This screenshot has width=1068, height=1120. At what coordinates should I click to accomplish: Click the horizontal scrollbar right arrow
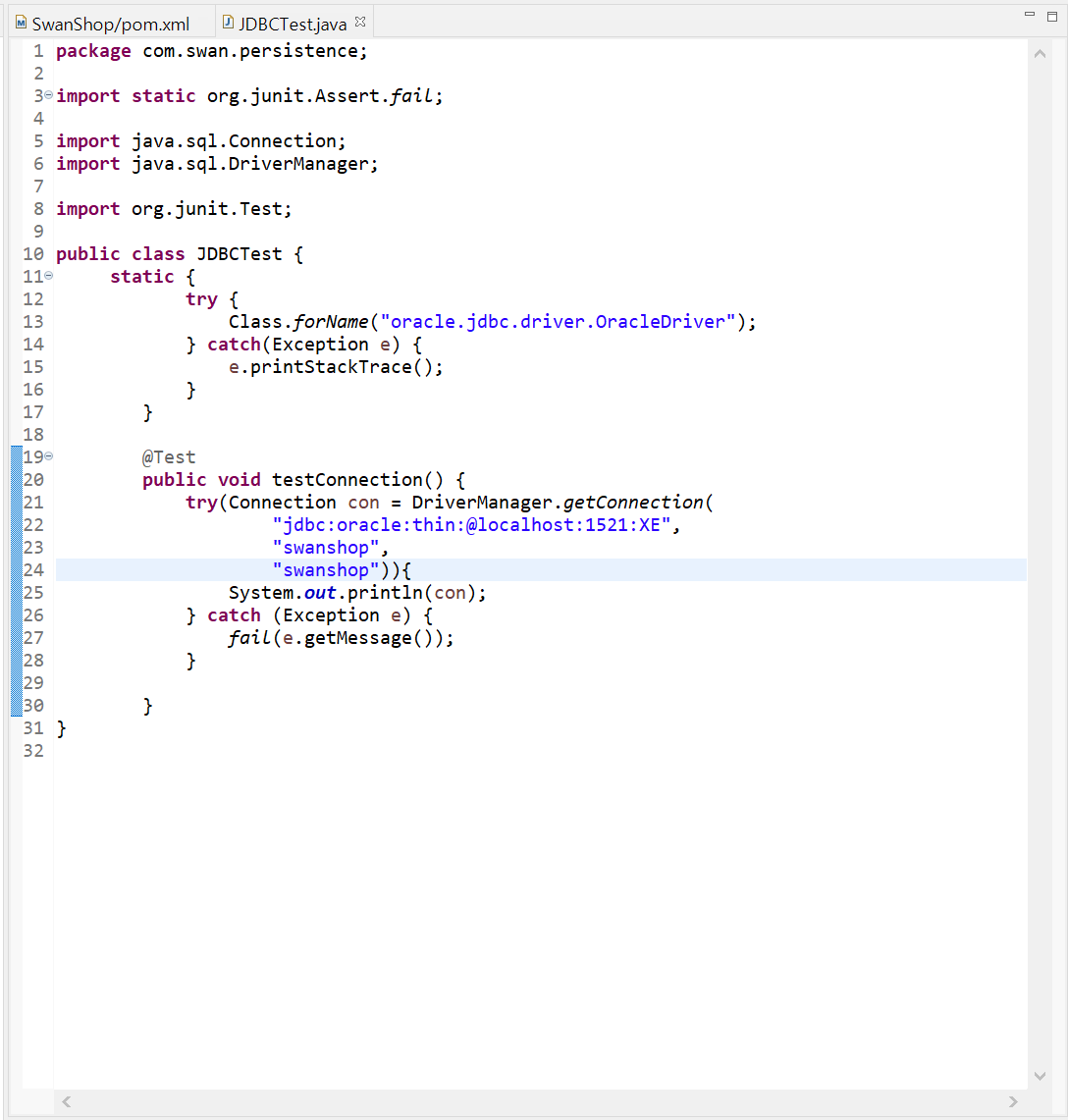tap(1013, 1101)
